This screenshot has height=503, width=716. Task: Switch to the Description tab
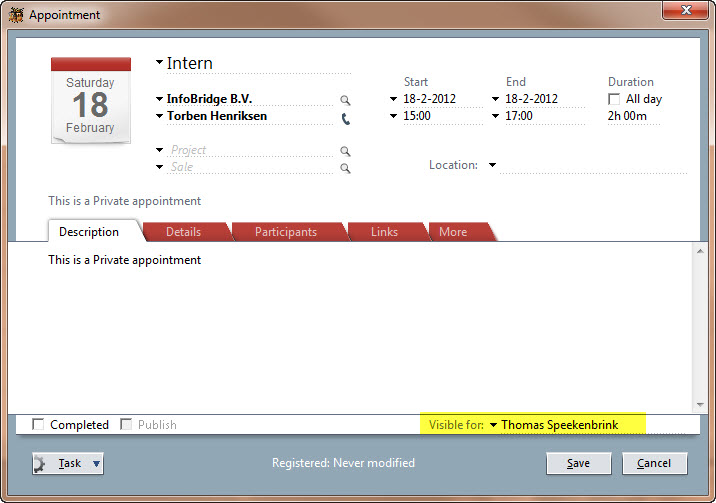pyautogui.click(x=89, y=232)
